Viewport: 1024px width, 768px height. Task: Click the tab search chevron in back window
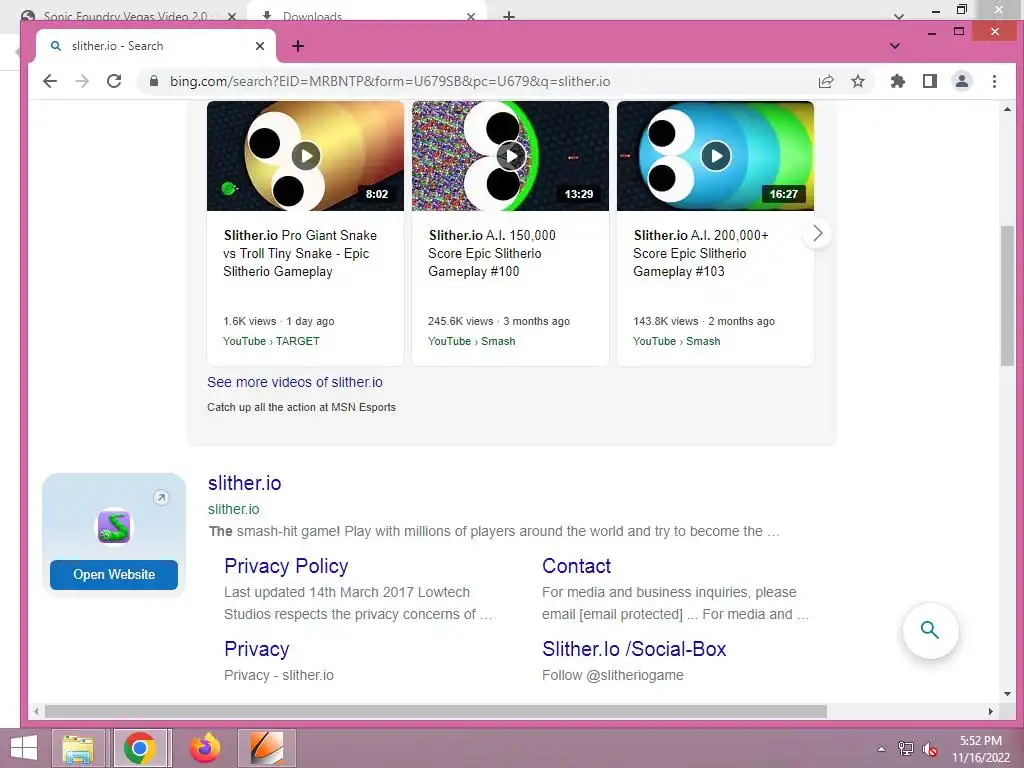click(899, 16)
